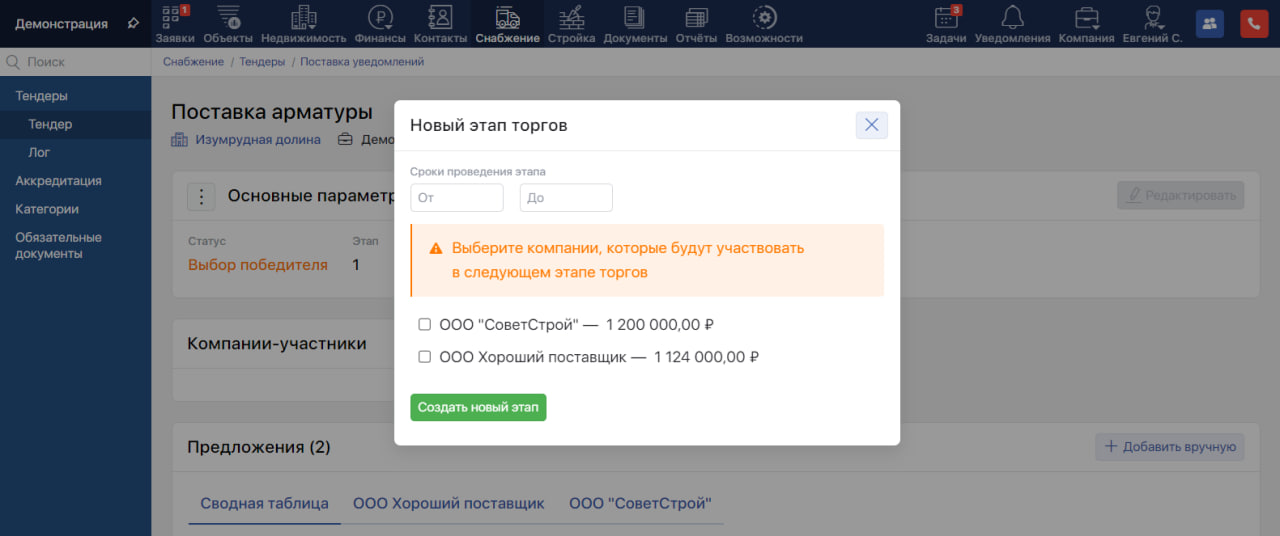Click the red phone call button

click(1254, 24)
